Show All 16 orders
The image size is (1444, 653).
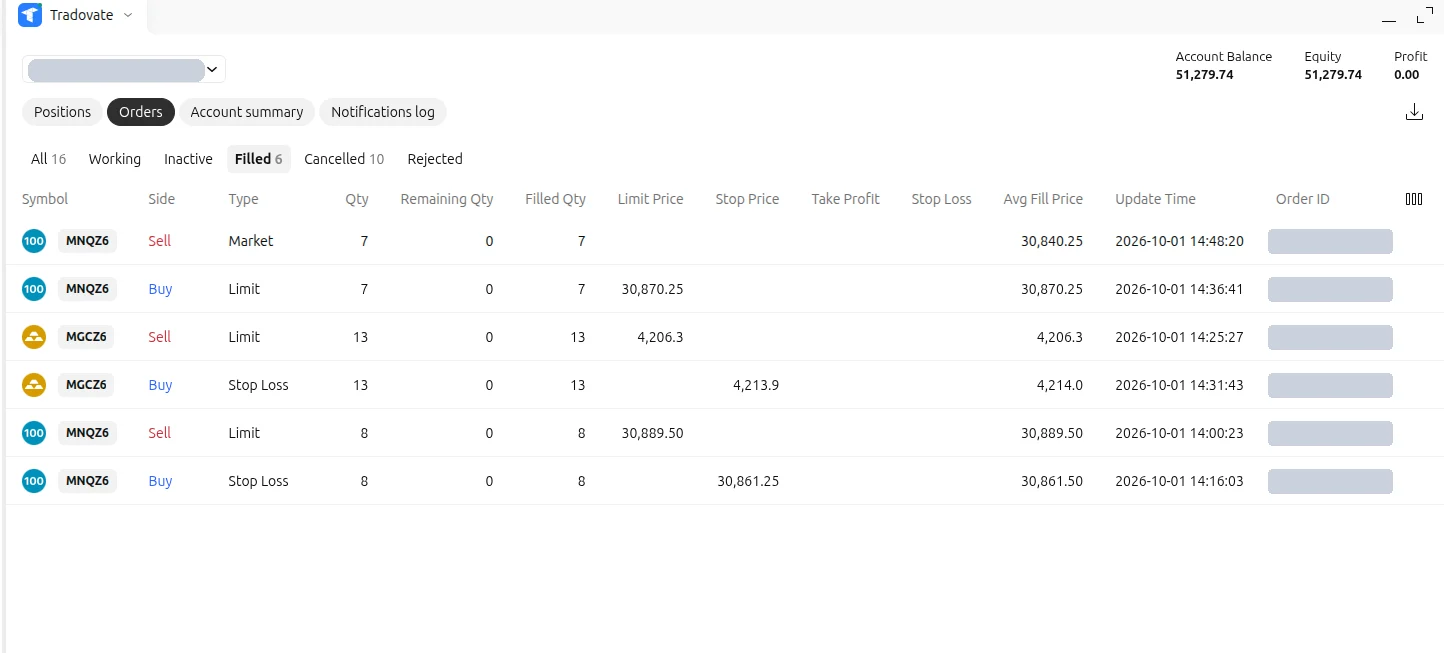[48, 159]
